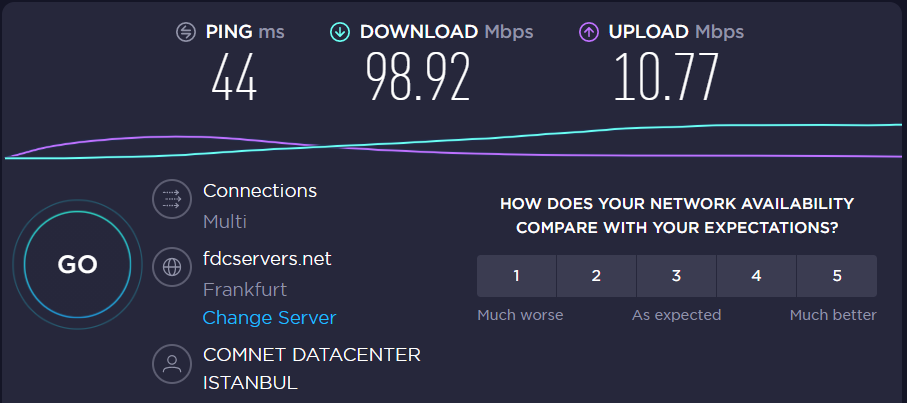Start the speed test with GO
Image resolution: width=907 pixels, height=403 pixels.
click(78, 264)
